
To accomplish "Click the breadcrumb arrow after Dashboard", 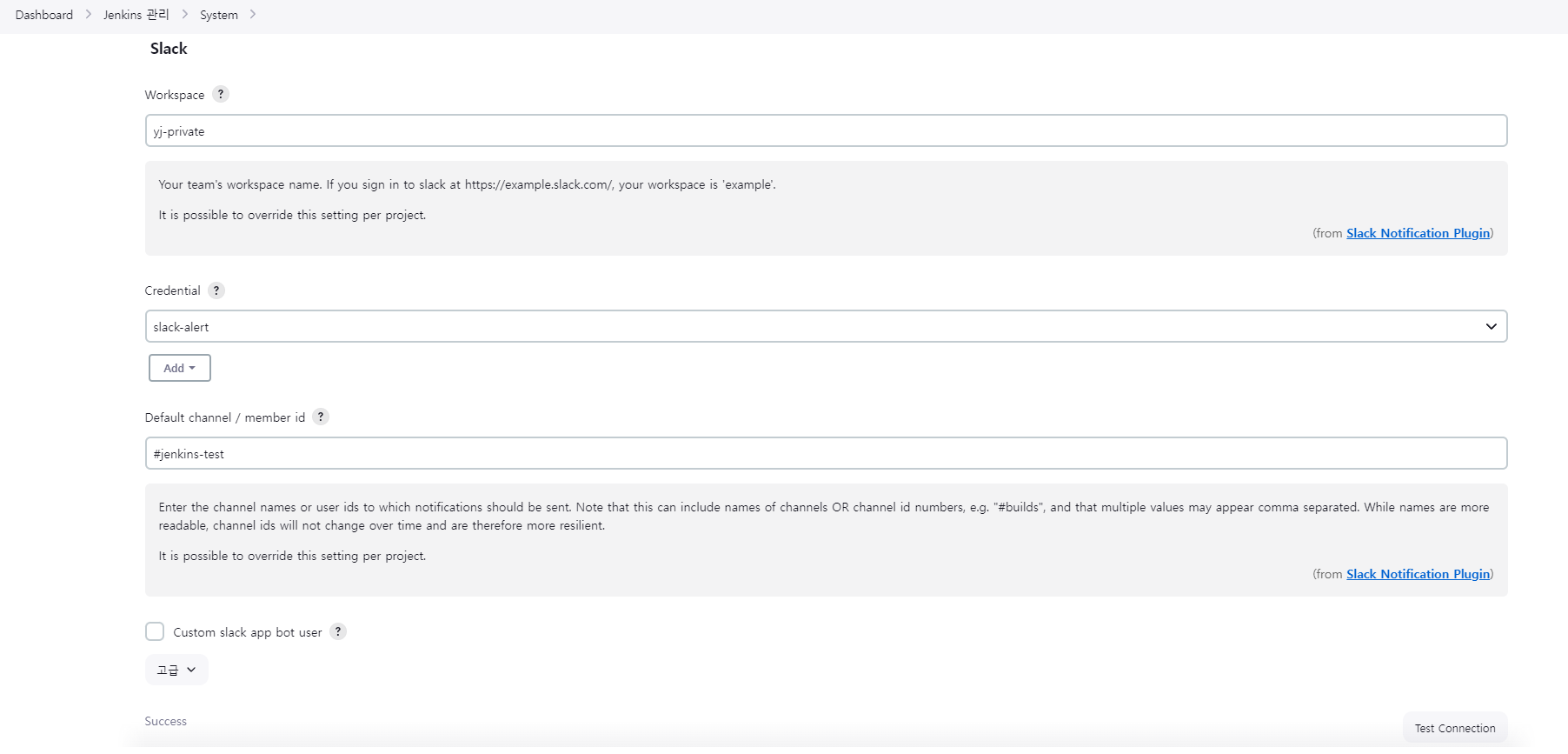I will click(89, 14).
